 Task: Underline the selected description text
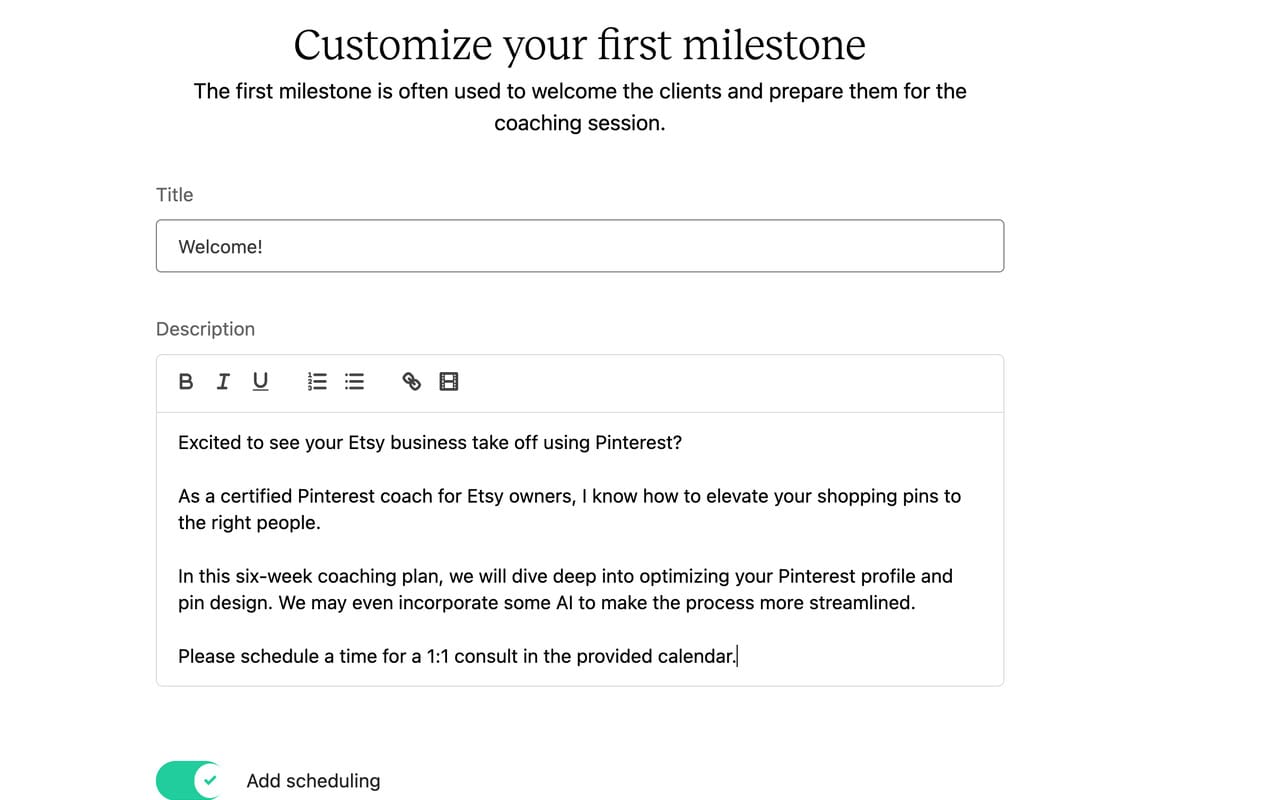[259, 381]
